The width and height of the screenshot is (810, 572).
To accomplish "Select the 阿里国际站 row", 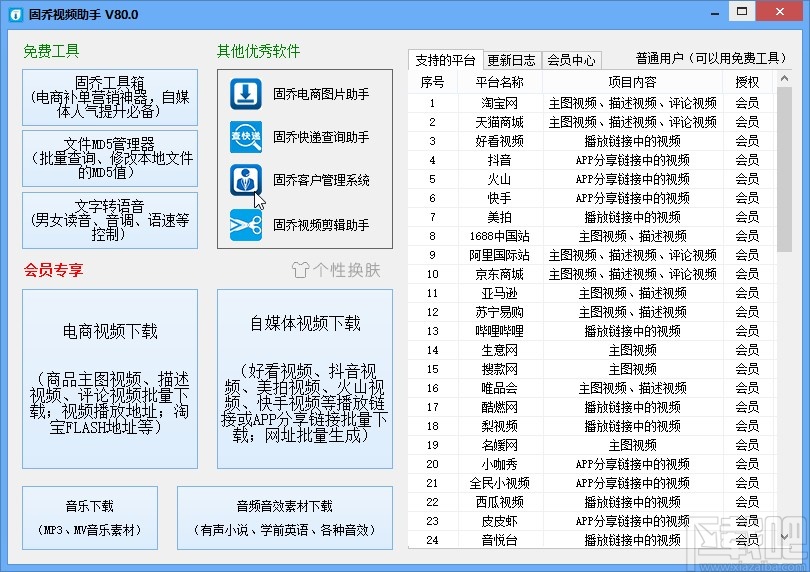I will click(592, 255).
